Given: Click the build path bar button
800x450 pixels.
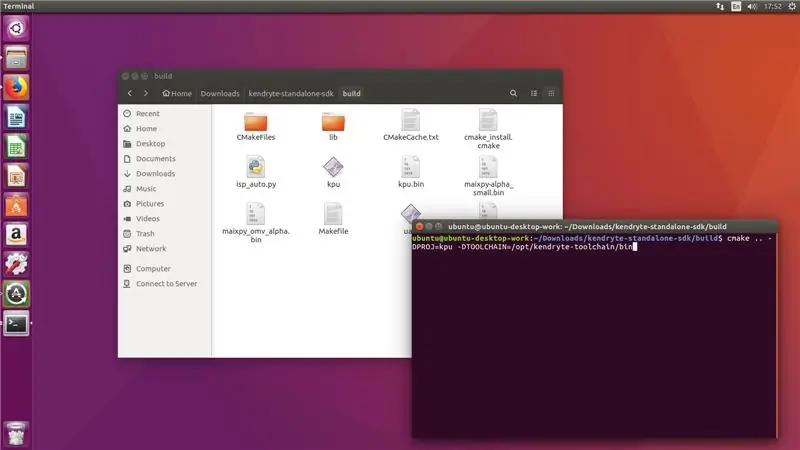Looking at the screenshot, I should (352, 93).
